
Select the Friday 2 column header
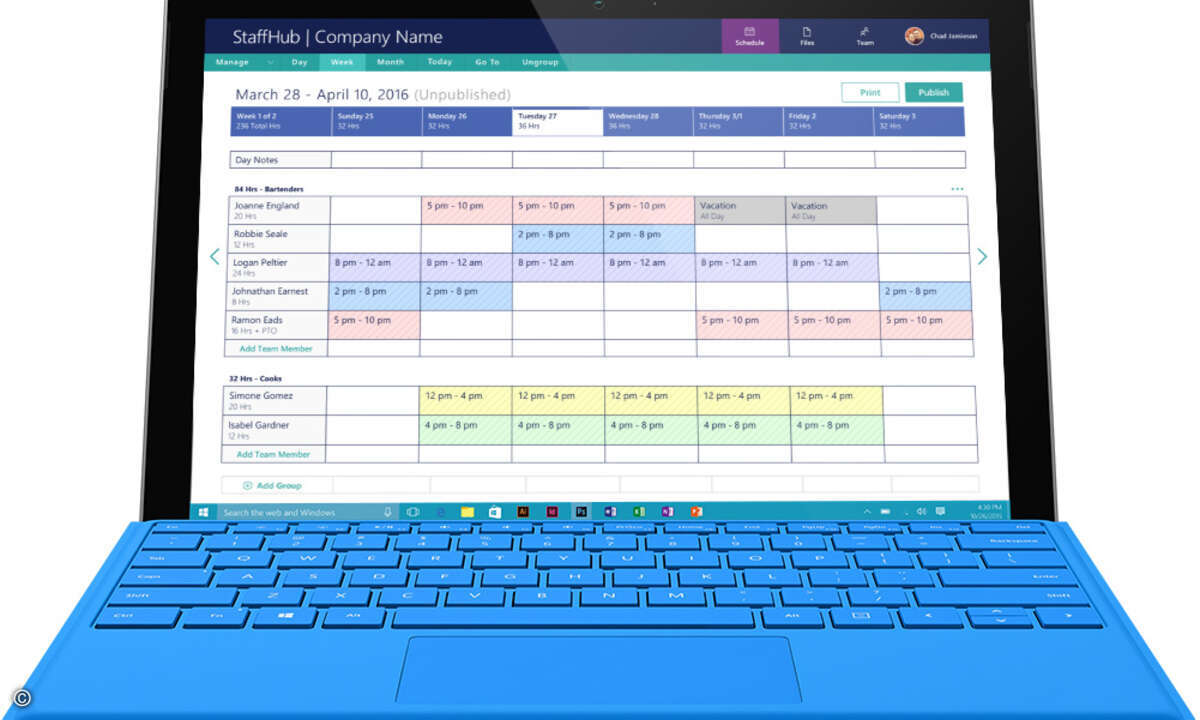(829, 122)
